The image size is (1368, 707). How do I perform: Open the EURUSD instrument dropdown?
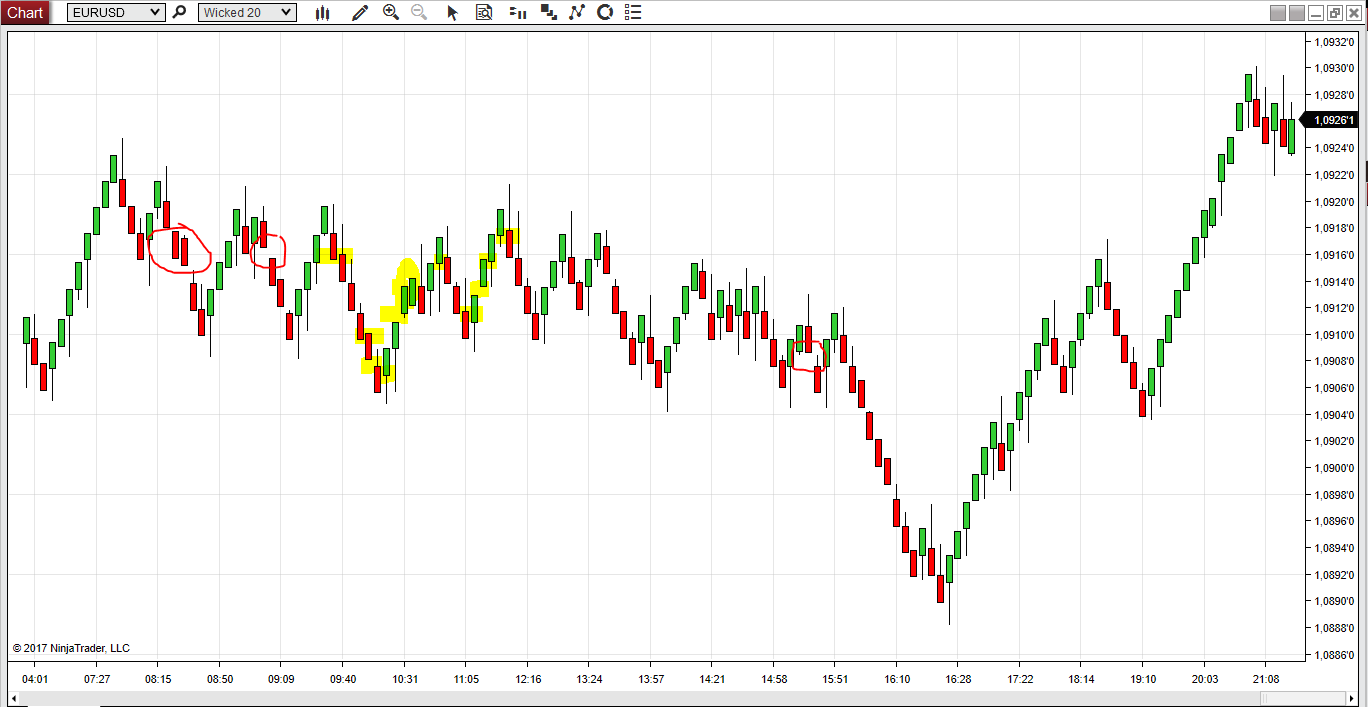[116, 12]
